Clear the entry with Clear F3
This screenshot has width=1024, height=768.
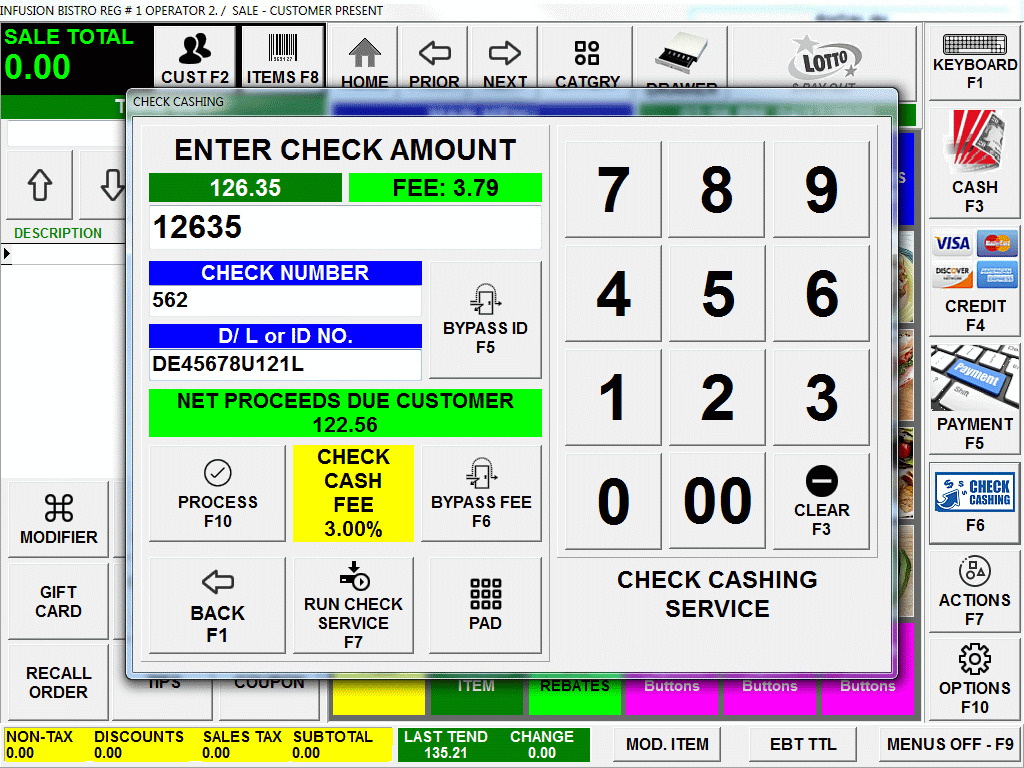(821, 502)
